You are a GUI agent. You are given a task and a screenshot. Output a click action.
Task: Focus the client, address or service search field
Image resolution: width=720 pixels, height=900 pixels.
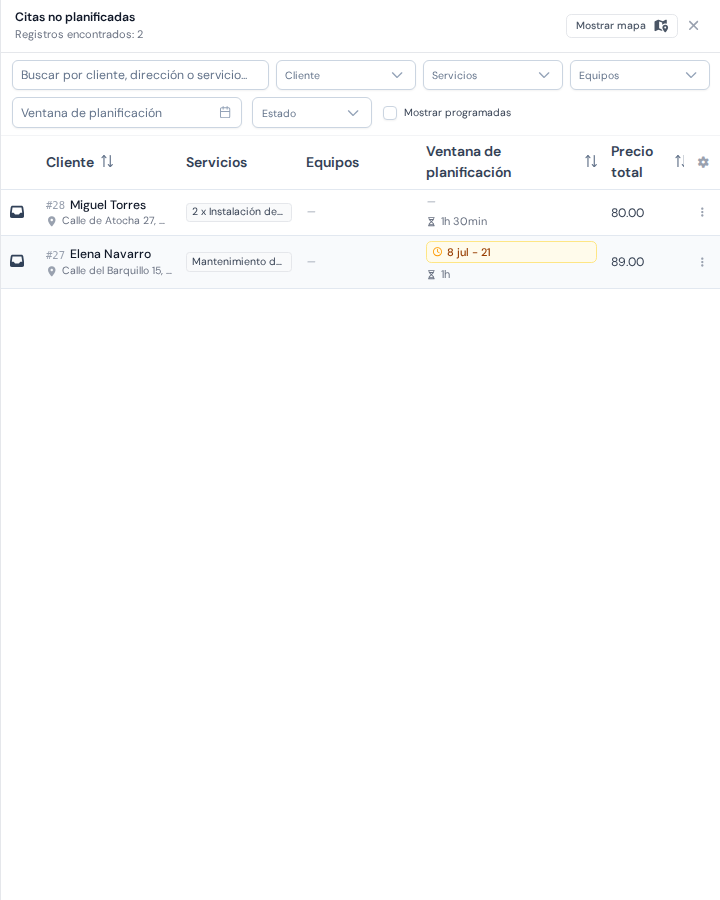(x=140, y=75)
